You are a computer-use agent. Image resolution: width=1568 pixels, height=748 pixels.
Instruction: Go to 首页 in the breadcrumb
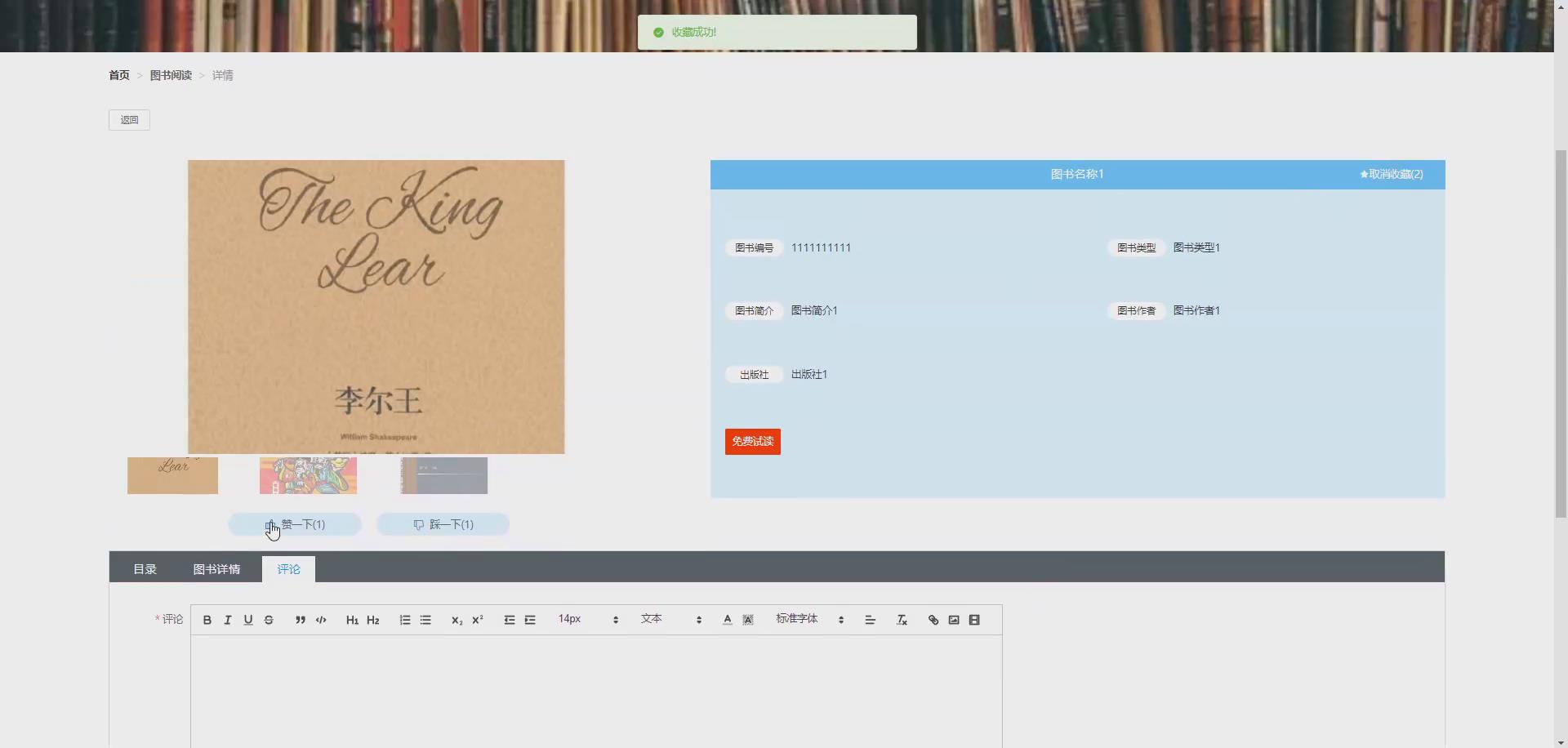119,75
